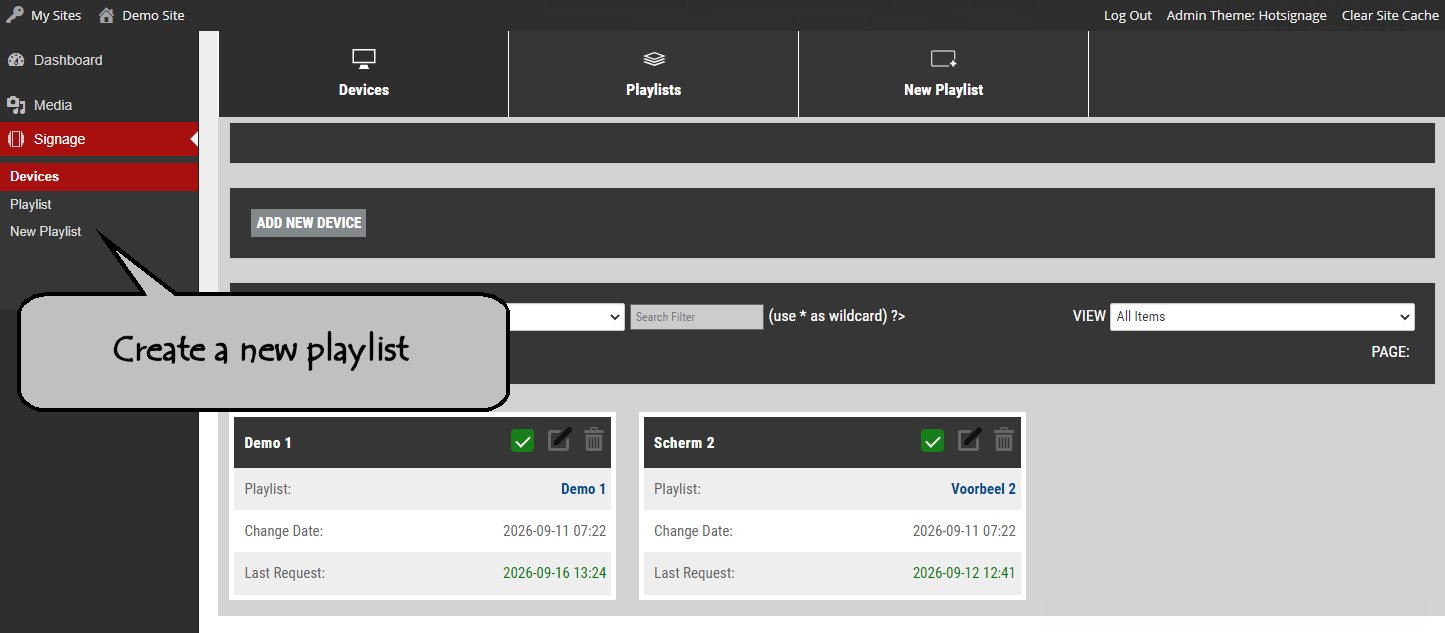Open the Devices top tab

tap(364, 74)
